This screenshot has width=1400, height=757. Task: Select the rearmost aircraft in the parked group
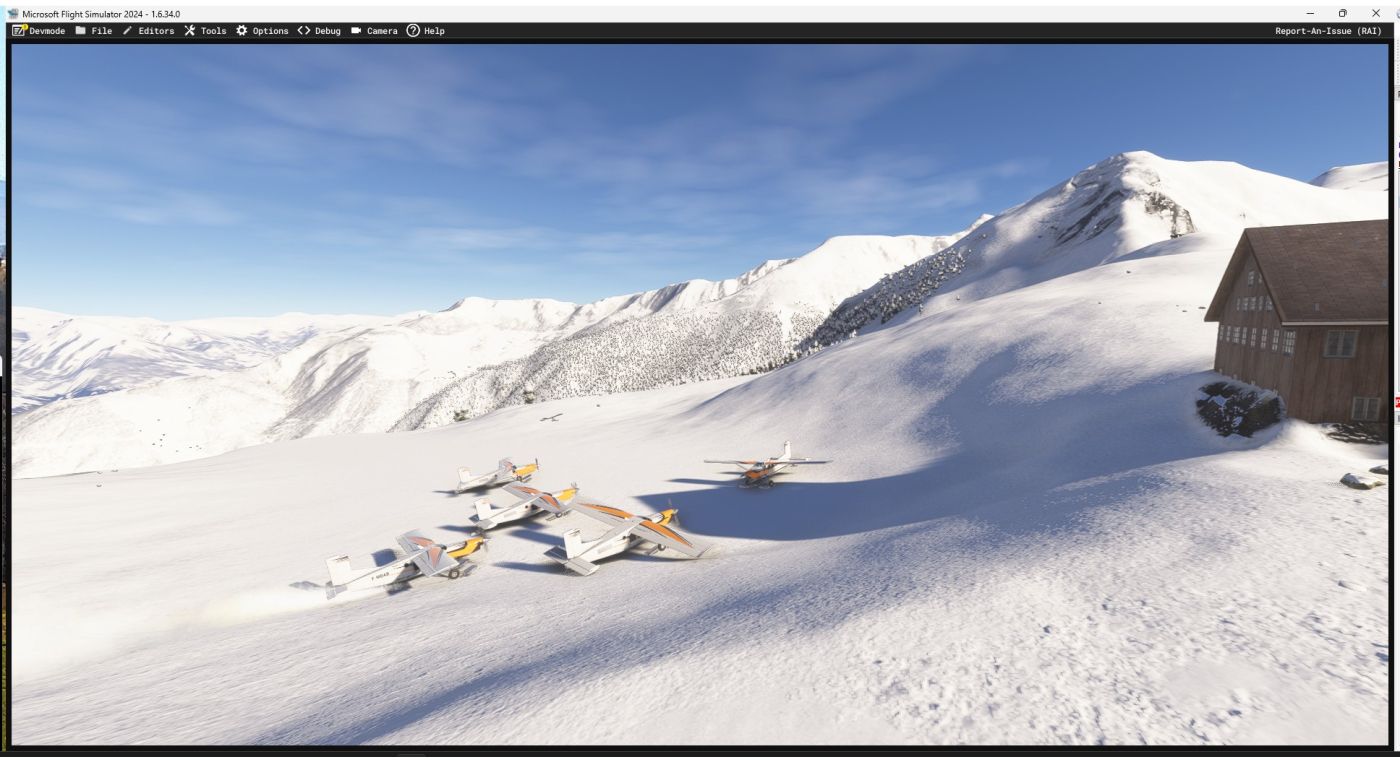[x=497, y=475]
